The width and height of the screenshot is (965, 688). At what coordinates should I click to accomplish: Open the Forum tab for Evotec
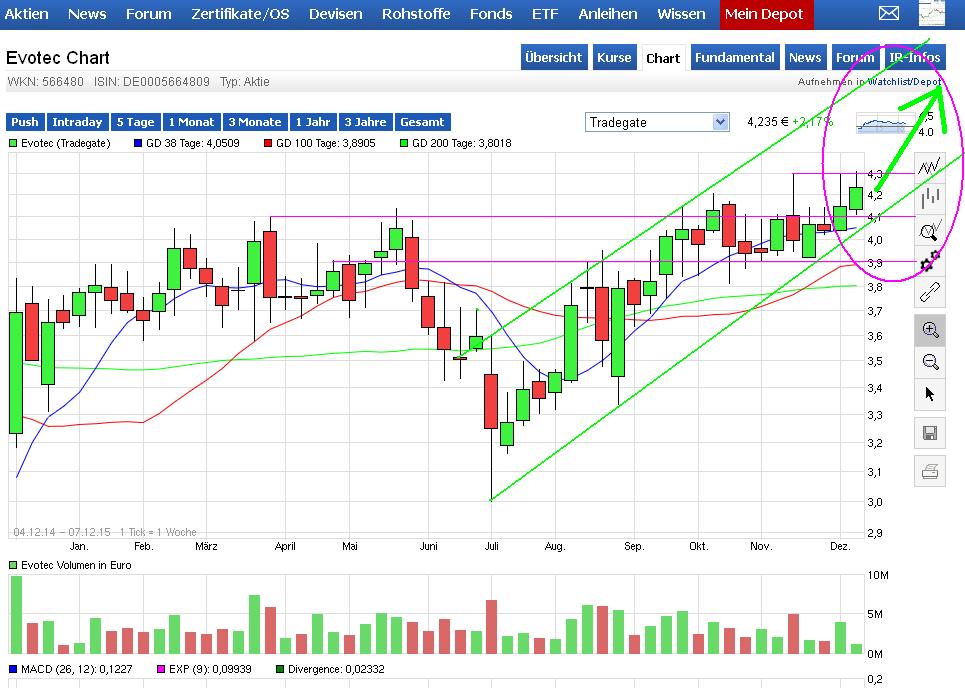click(x=855, y=57)
